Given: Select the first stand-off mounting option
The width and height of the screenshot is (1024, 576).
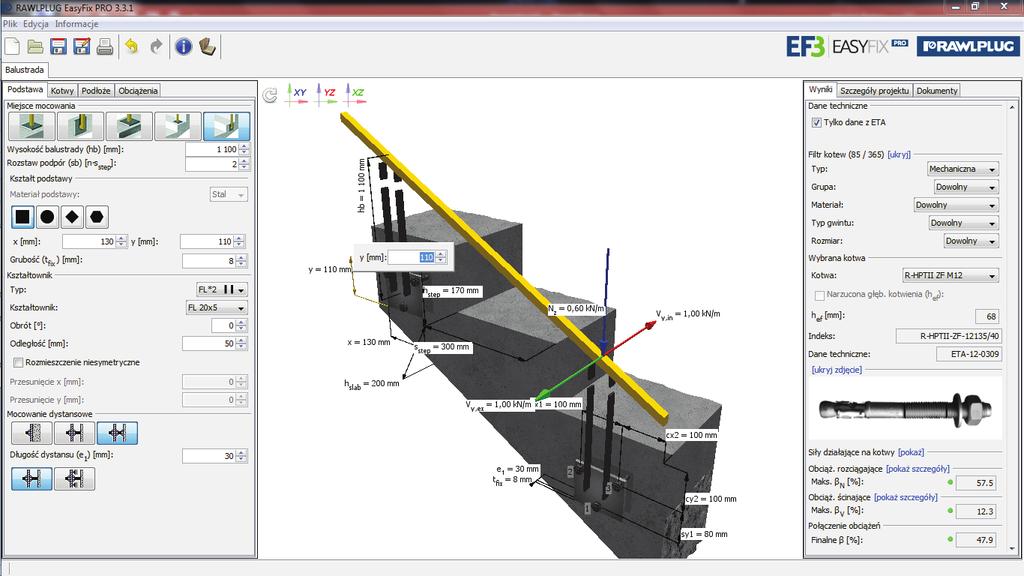Looking at the screenshot, I should click(31, 433).
